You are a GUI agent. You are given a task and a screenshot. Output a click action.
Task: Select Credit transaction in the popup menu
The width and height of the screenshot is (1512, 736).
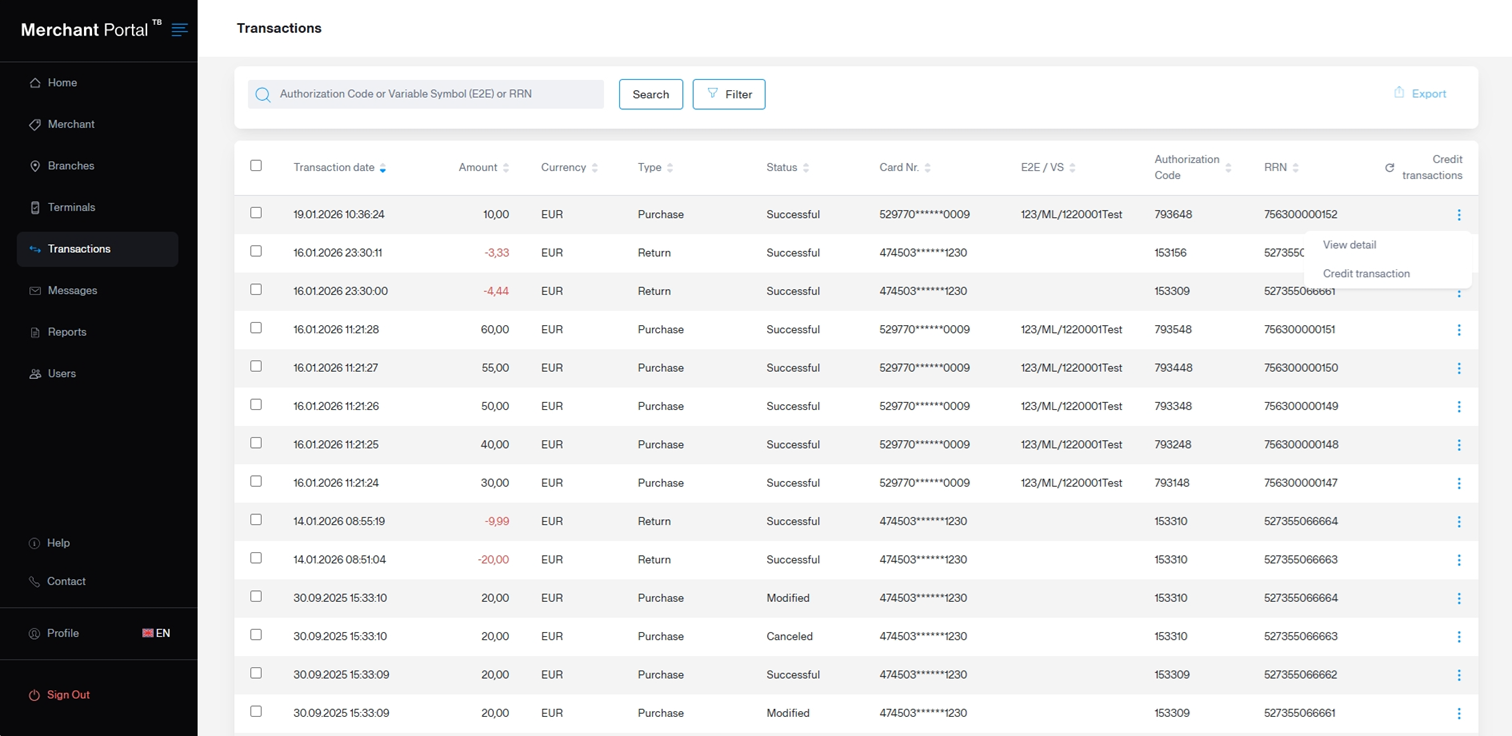click(1366, 274)
